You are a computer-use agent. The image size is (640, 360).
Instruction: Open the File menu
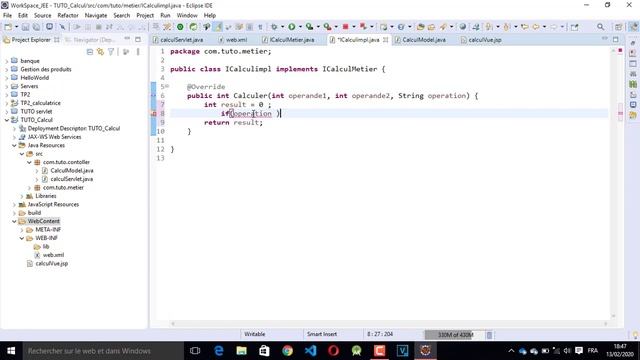coord(7,16)
